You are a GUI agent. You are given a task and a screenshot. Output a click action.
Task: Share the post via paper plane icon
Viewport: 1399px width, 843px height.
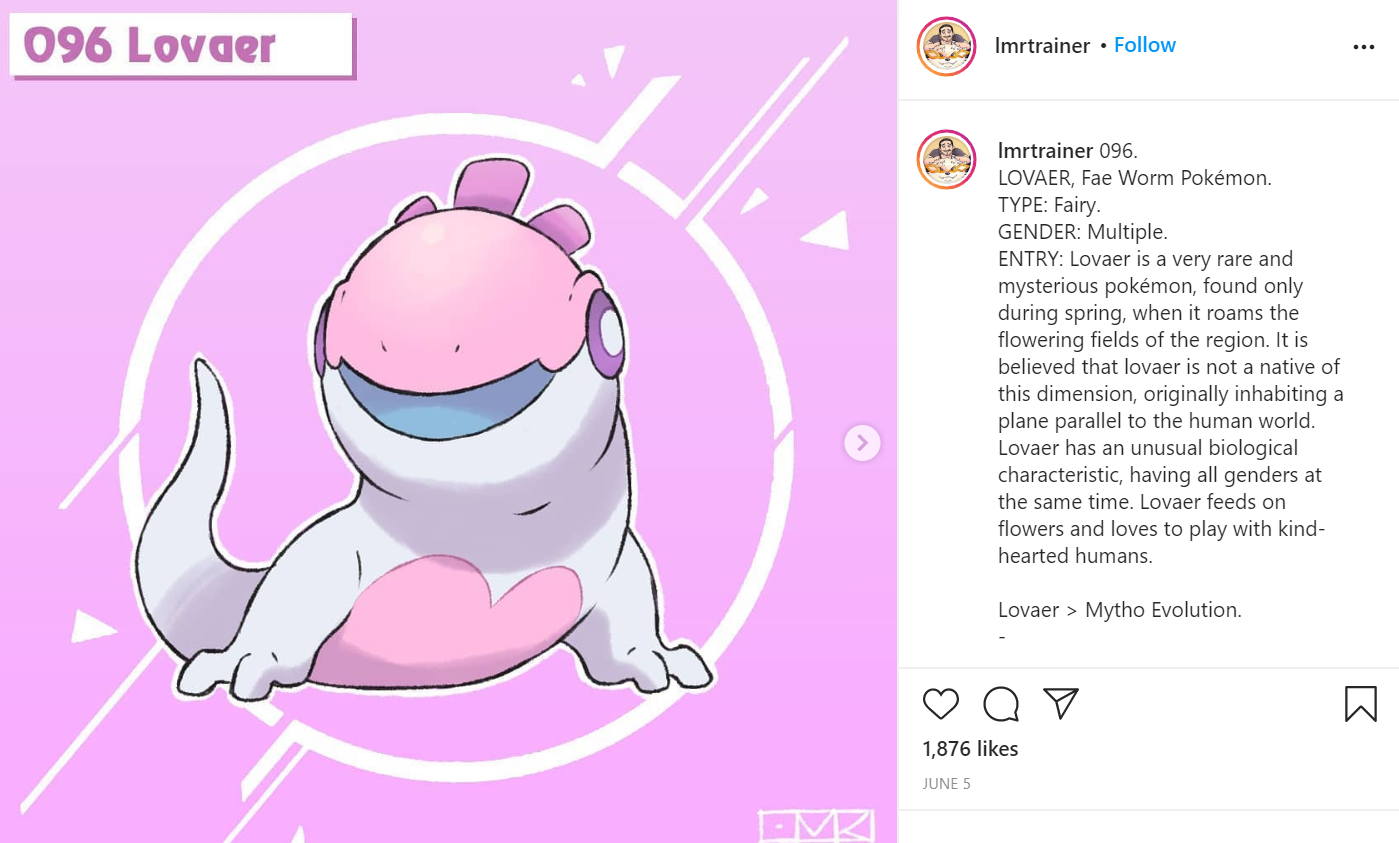point(1060,703)
